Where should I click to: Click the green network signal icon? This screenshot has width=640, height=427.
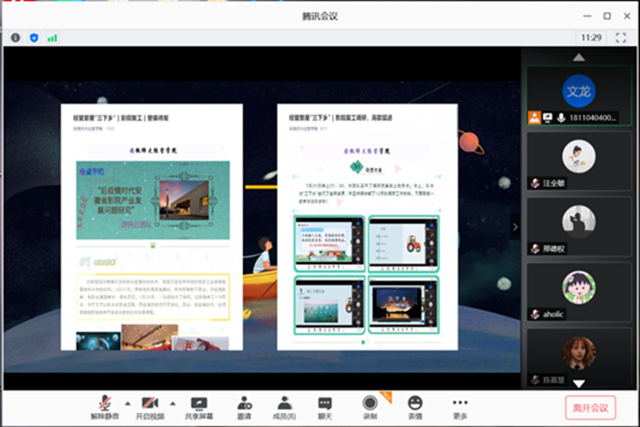(52, 37)
